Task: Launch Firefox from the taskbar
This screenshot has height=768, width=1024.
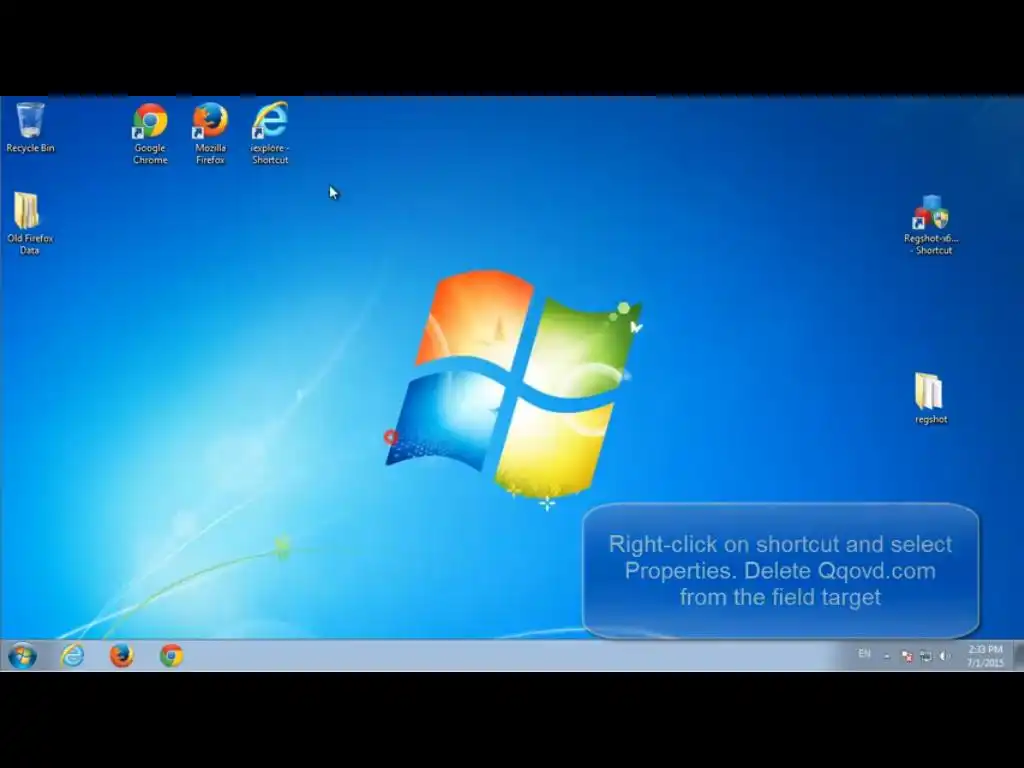Action: click(121, 656)
